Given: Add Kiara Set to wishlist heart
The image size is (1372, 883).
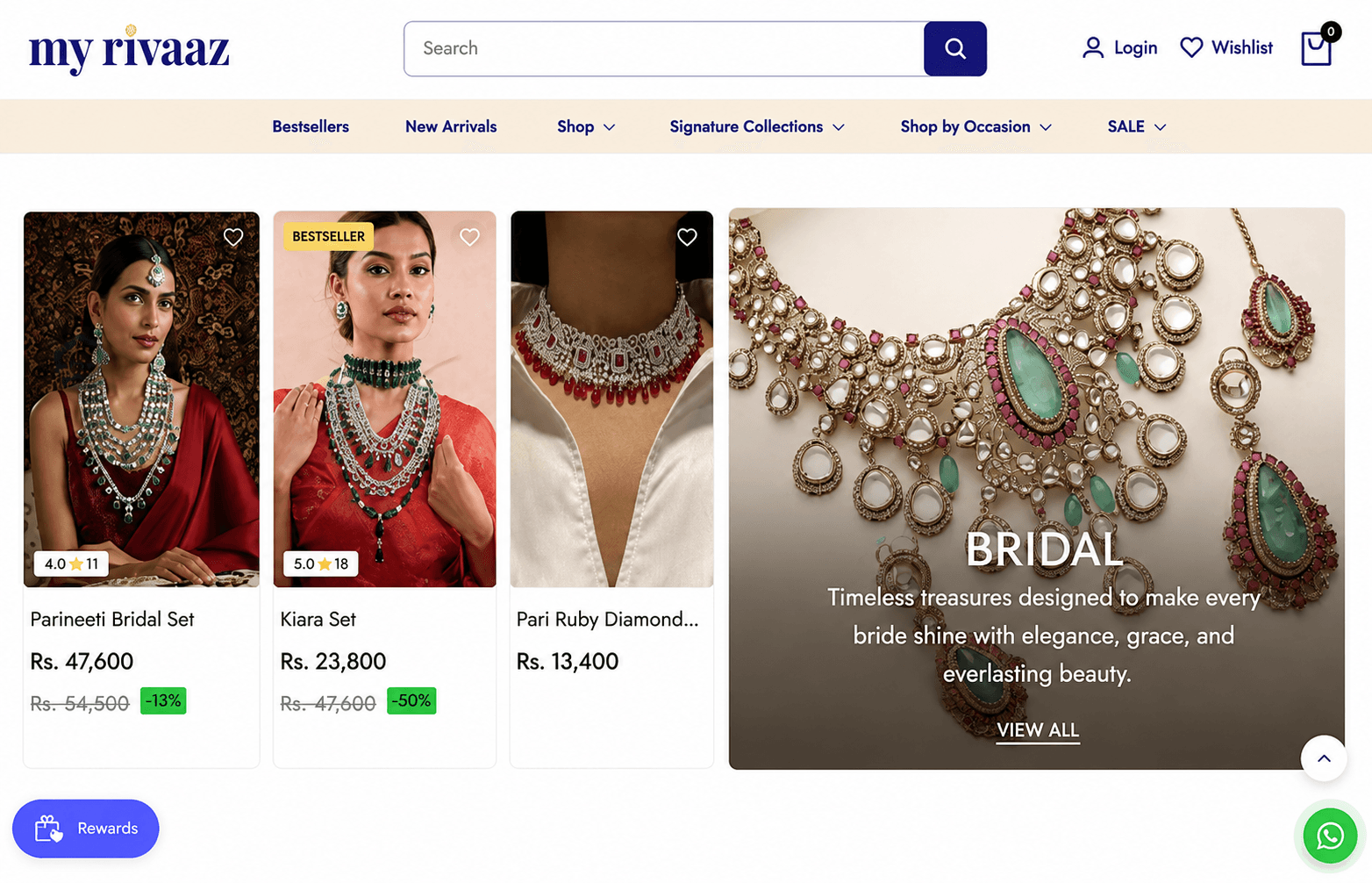Looking at the screenshot, I should [x=469, y=237].
